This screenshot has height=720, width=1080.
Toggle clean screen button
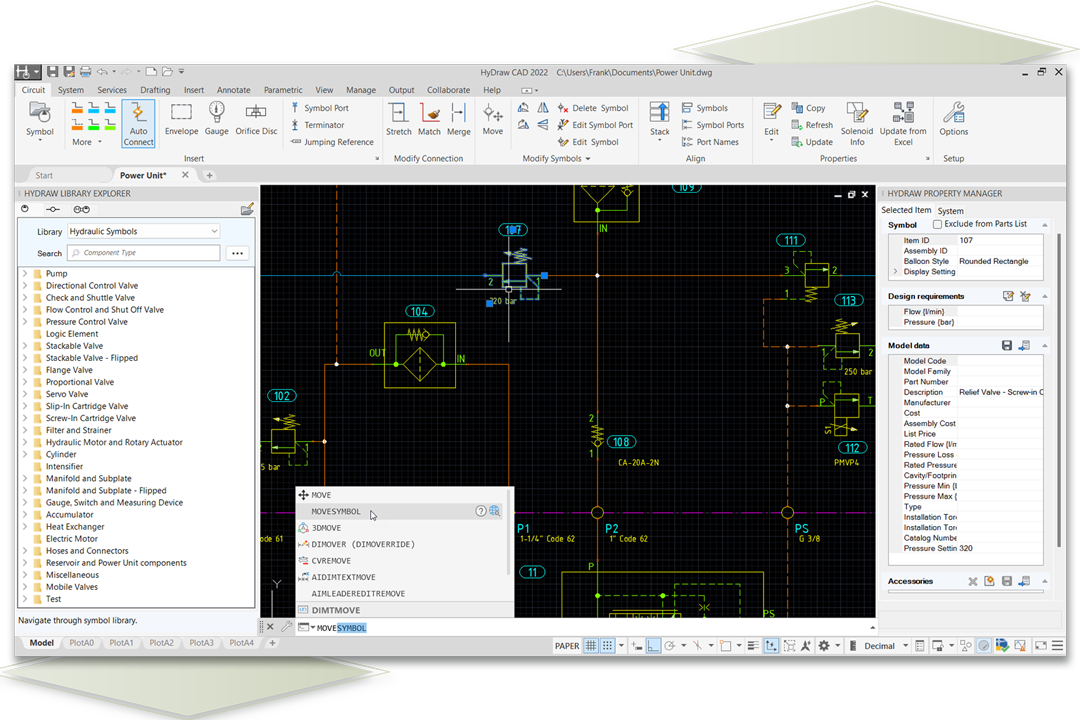pos(1041,646)
